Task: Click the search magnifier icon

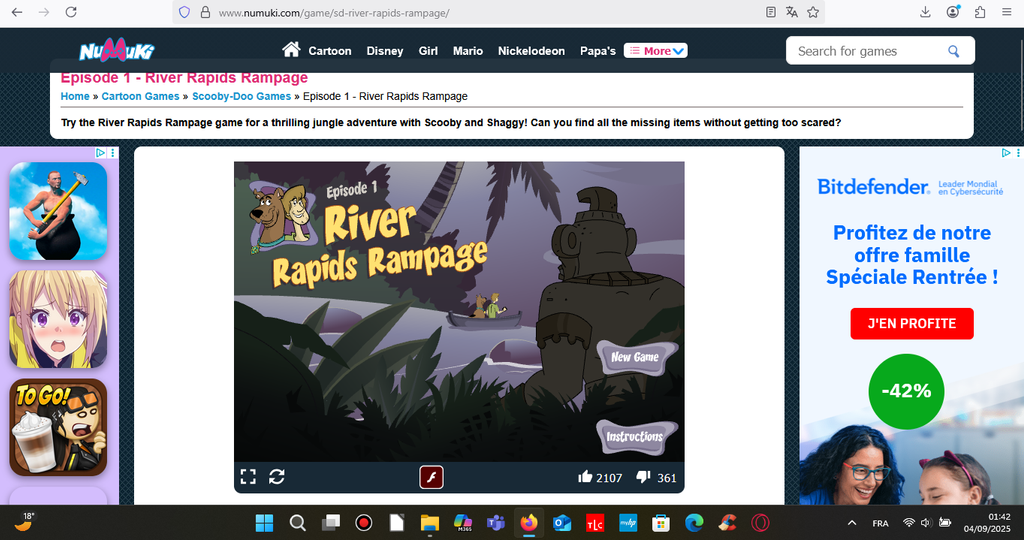Action: click(953, 51)
